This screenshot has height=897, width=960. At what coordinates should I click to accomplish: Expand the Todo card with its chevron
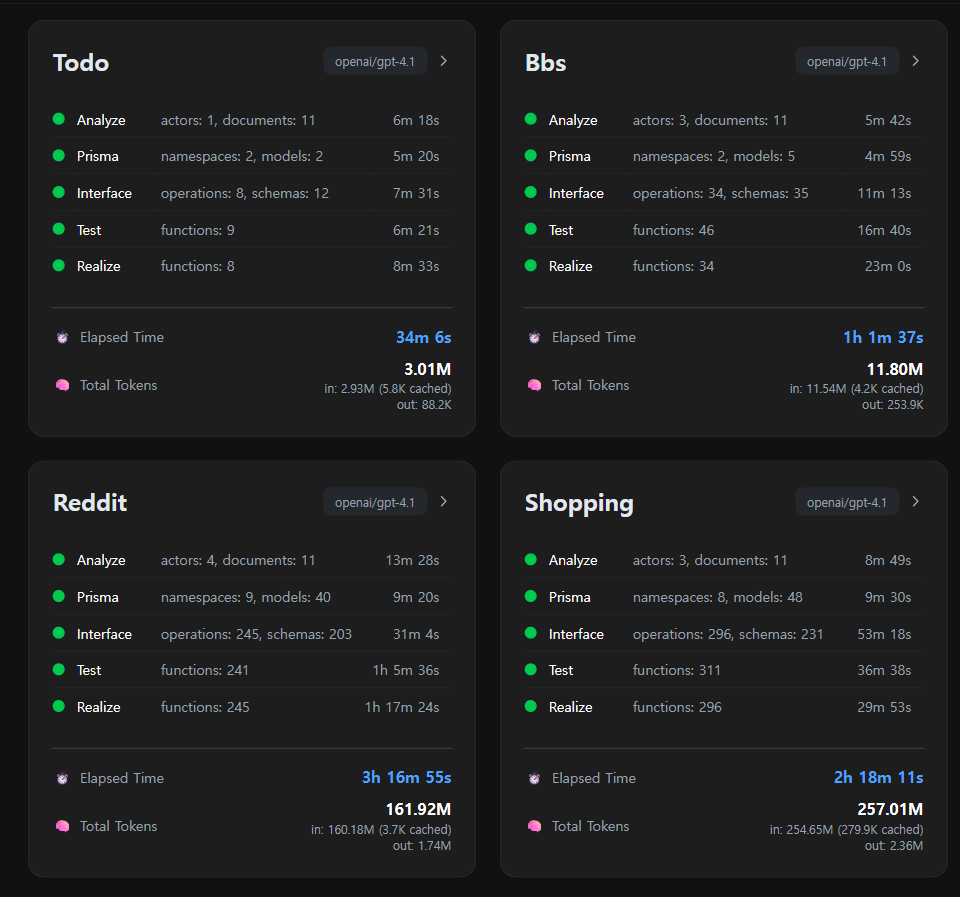point(443,60)
